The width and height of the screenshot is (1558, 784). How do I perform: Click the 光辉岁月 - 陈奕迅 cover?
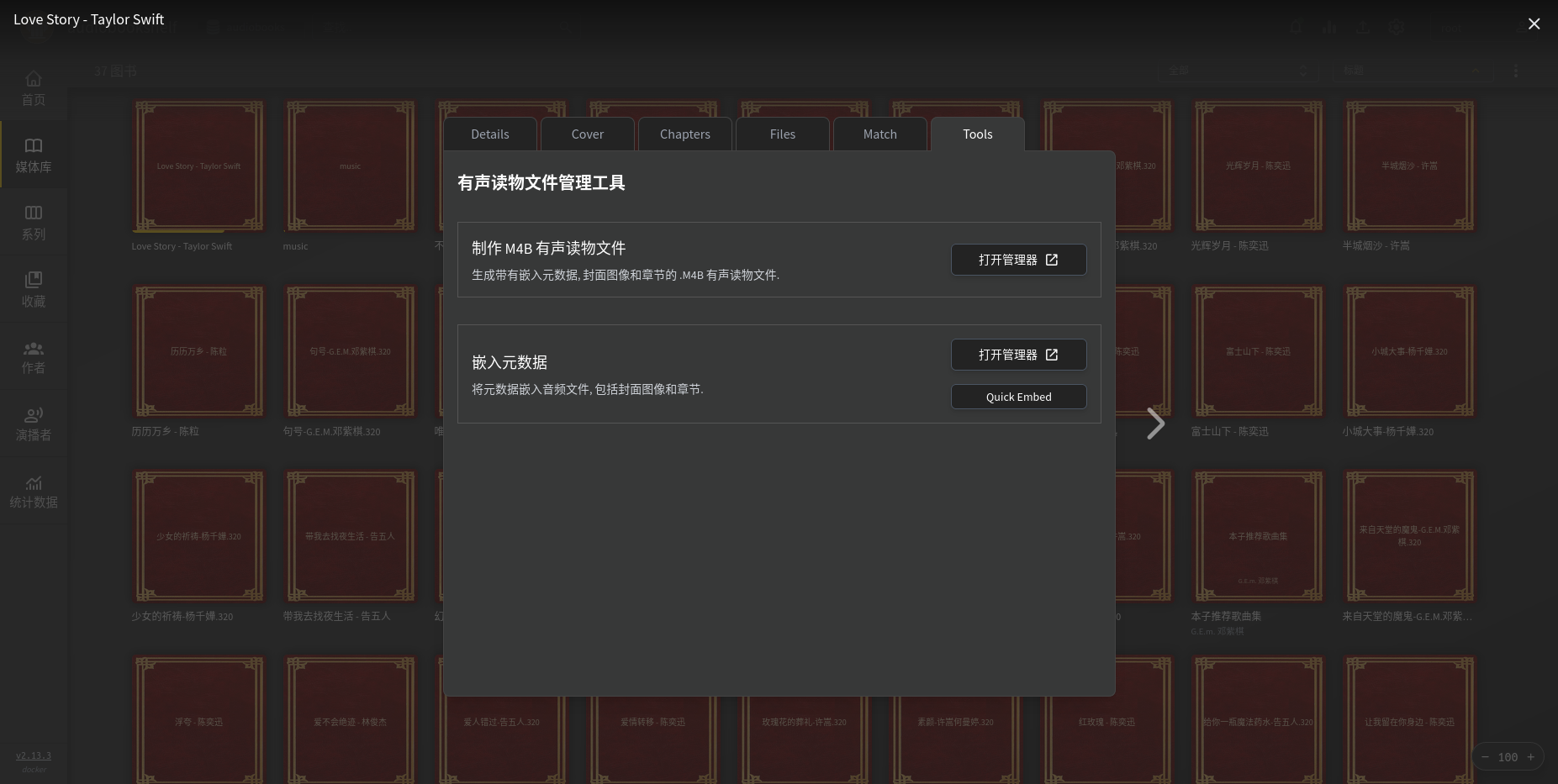(x=1258, y=166)
